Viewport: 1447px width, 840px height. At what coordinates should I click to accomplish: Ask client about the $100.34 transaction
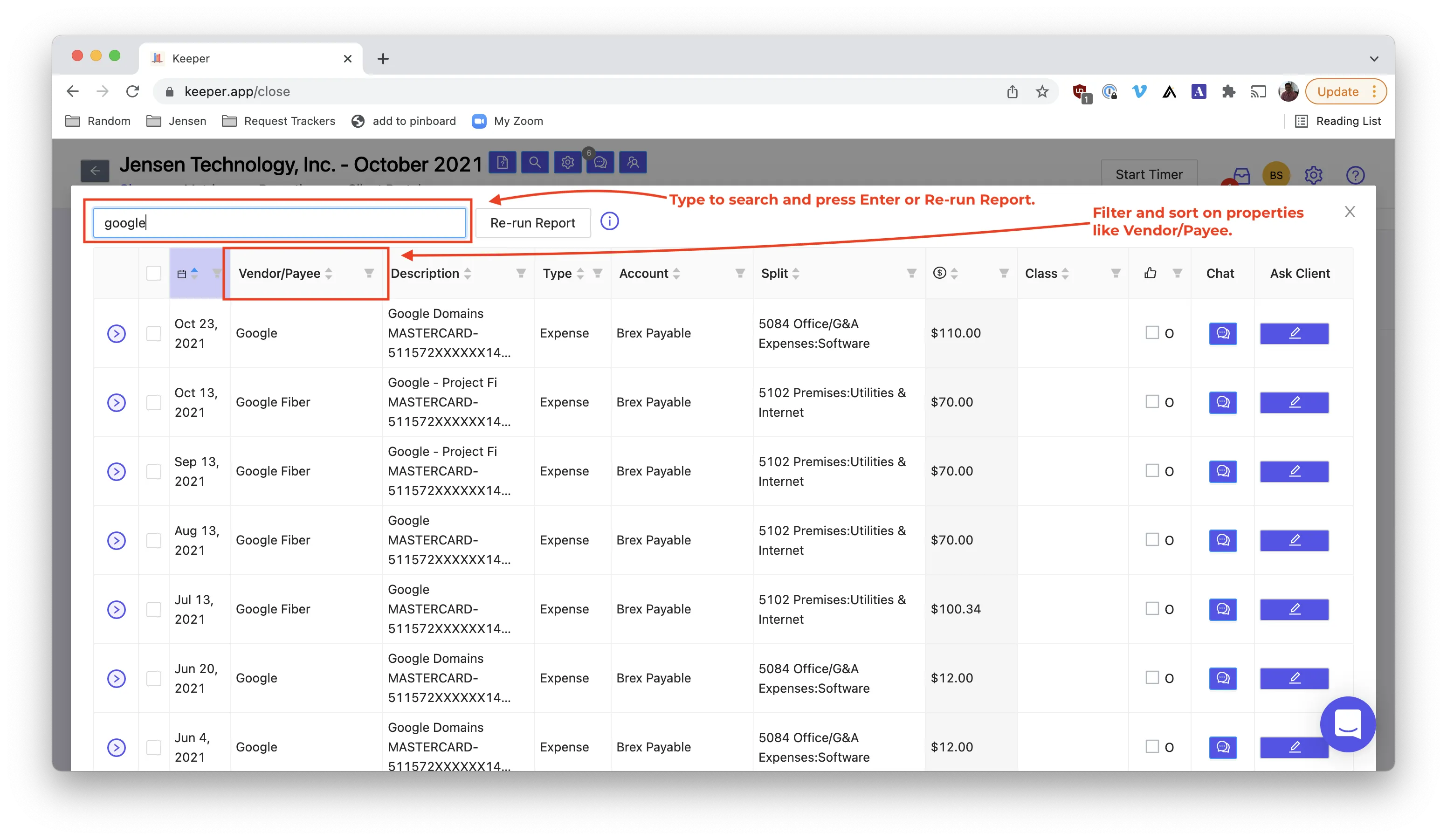[x=1294, y=609]
